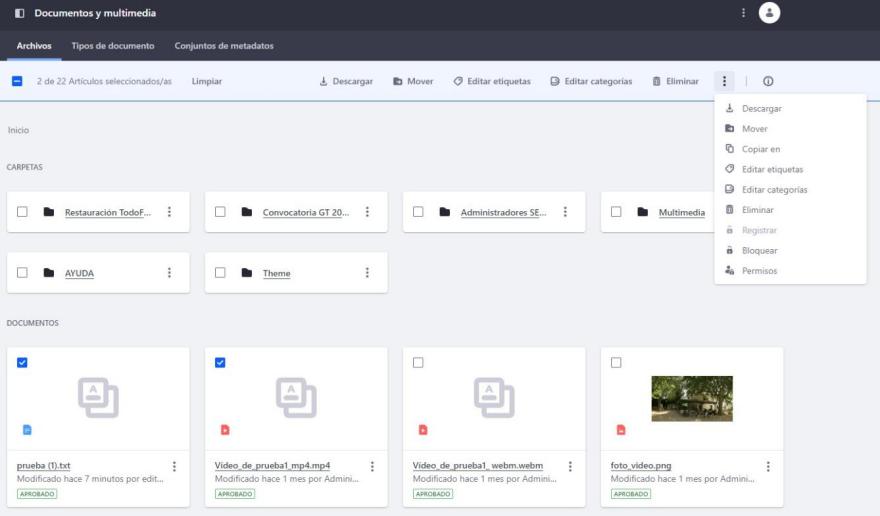Screen dimensions: 880x516
Task: Choose Eliminar in the dropdown menu
Action: [790, 210]
